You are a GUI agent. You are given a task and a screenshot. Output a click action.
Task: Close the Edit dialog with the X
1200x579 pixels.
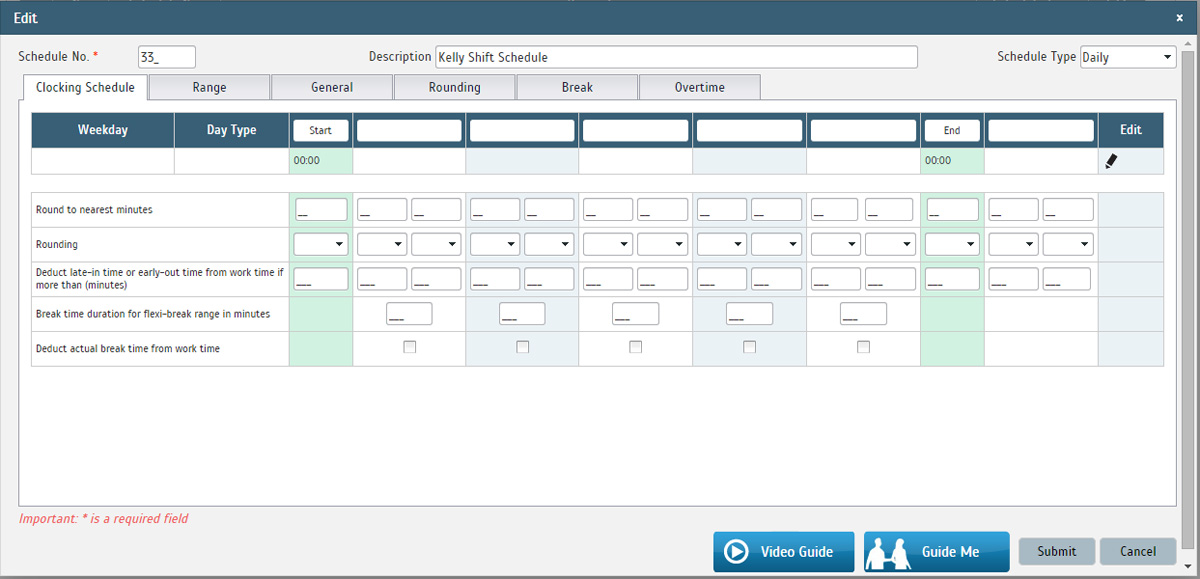click(1179, 18)
